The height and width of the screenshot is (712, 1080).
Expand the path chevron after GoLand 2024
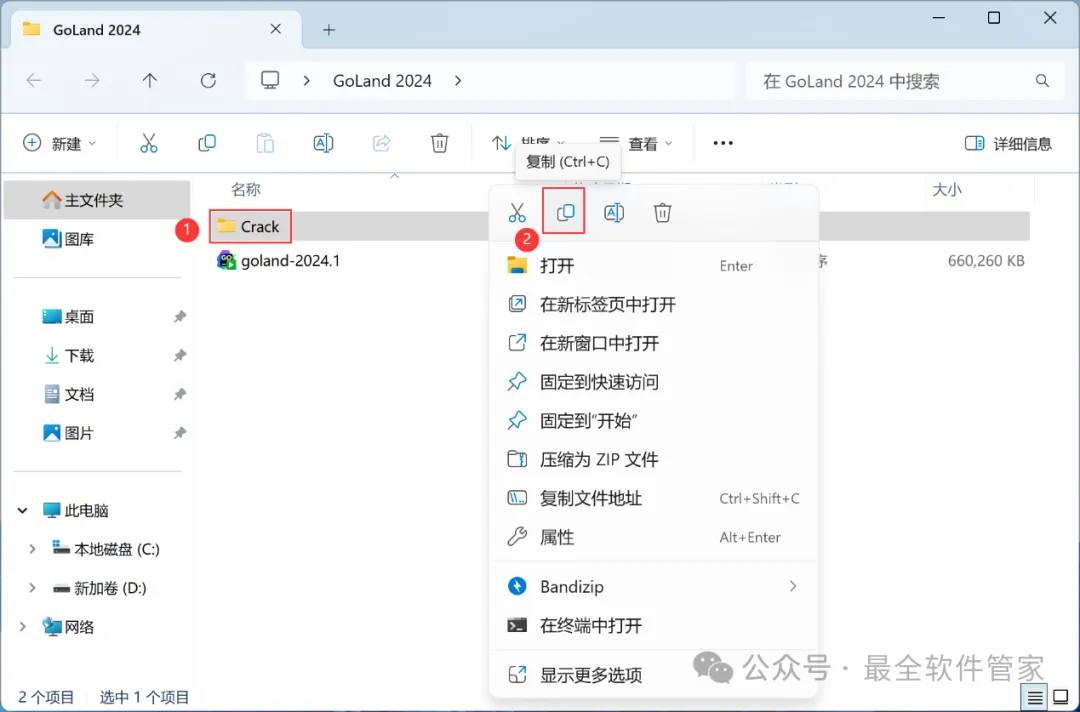click(458, 81)
